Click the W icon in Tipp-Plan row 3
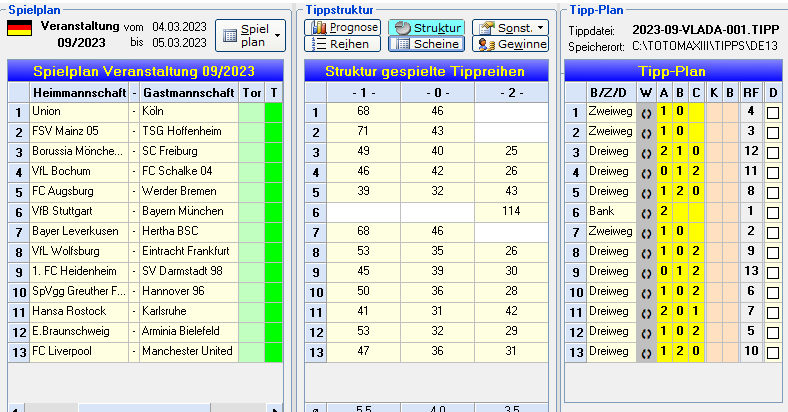The width and height of the screenshot is (788, 412). point(646,152)
